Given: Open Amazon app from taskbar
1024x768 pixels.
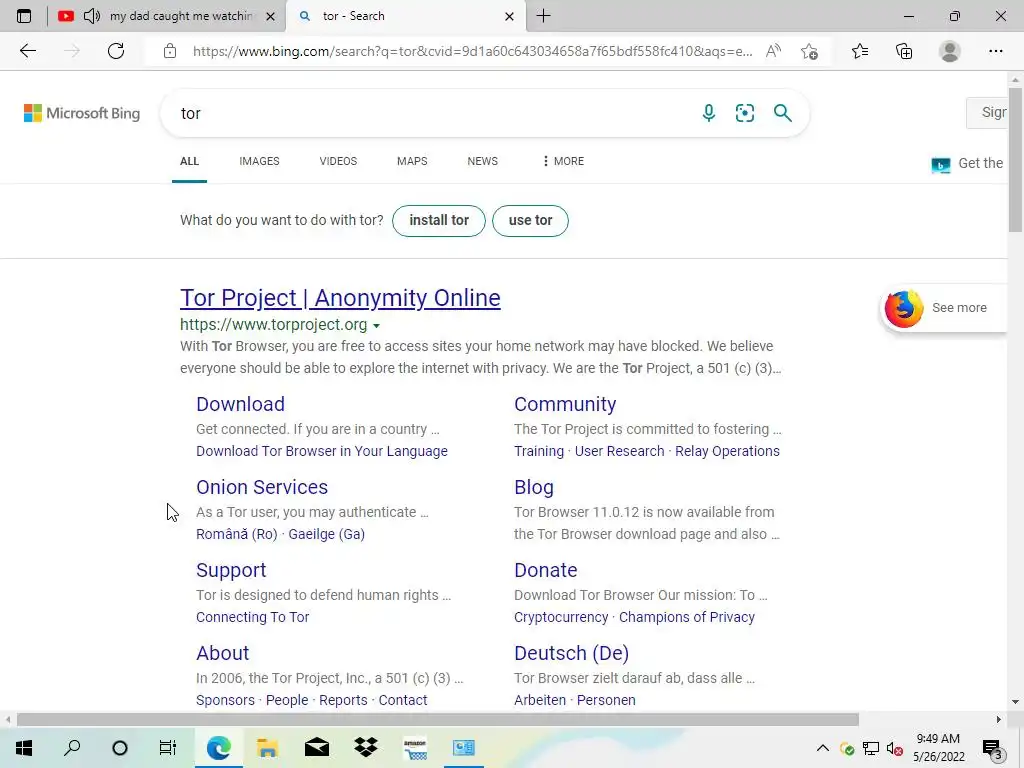Looking at the screenshot, I should point(415,748).
